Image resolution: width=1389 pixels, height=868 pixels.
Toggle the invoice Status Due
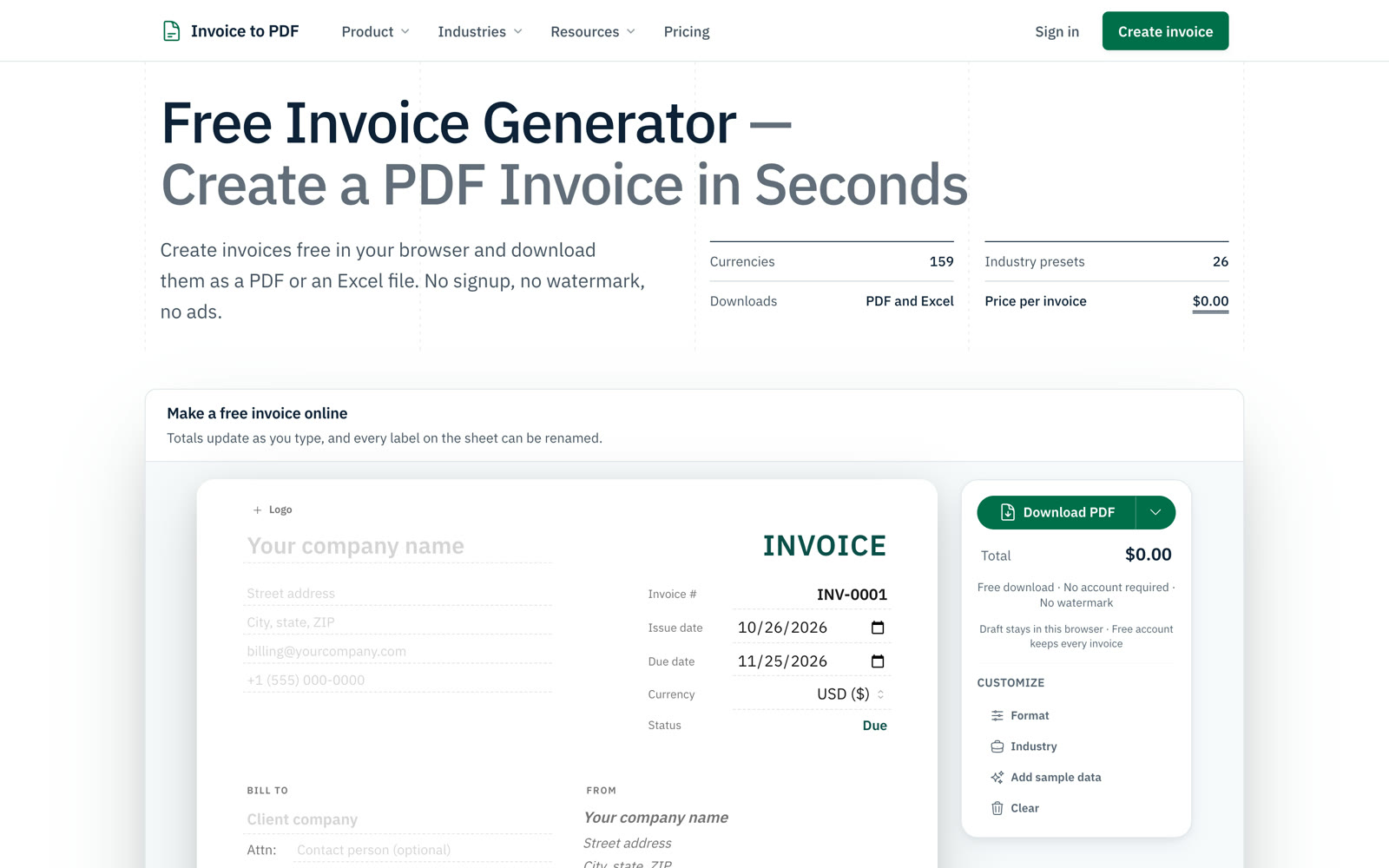pos(874,726)
